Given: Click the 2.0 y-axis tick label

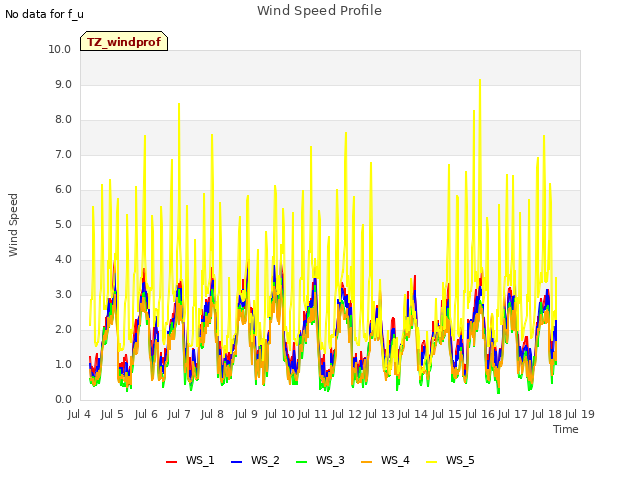Looking at the screenshot, I should point(63,329).
